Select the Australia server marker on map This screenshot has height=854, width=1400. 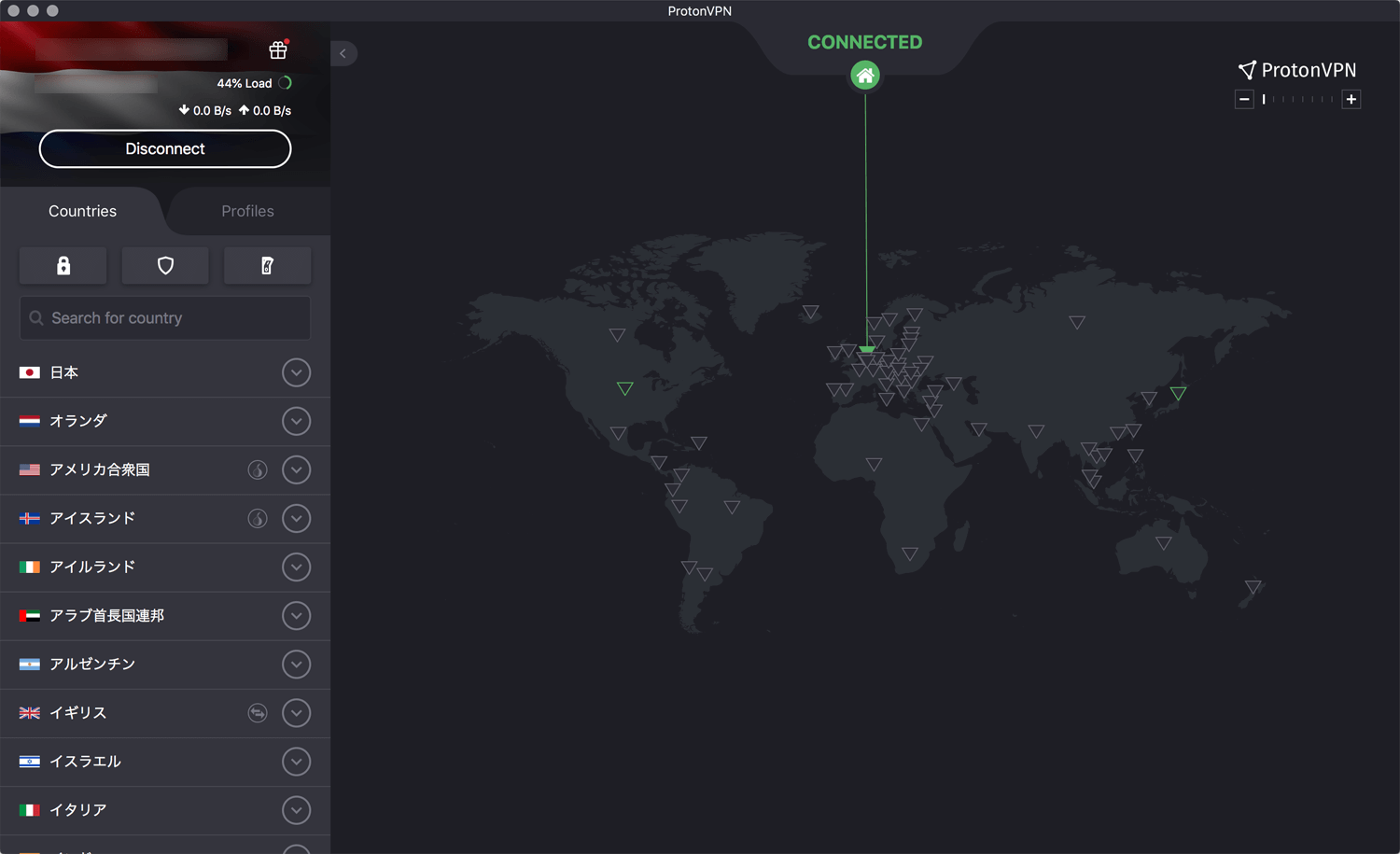click(1164, 543)
